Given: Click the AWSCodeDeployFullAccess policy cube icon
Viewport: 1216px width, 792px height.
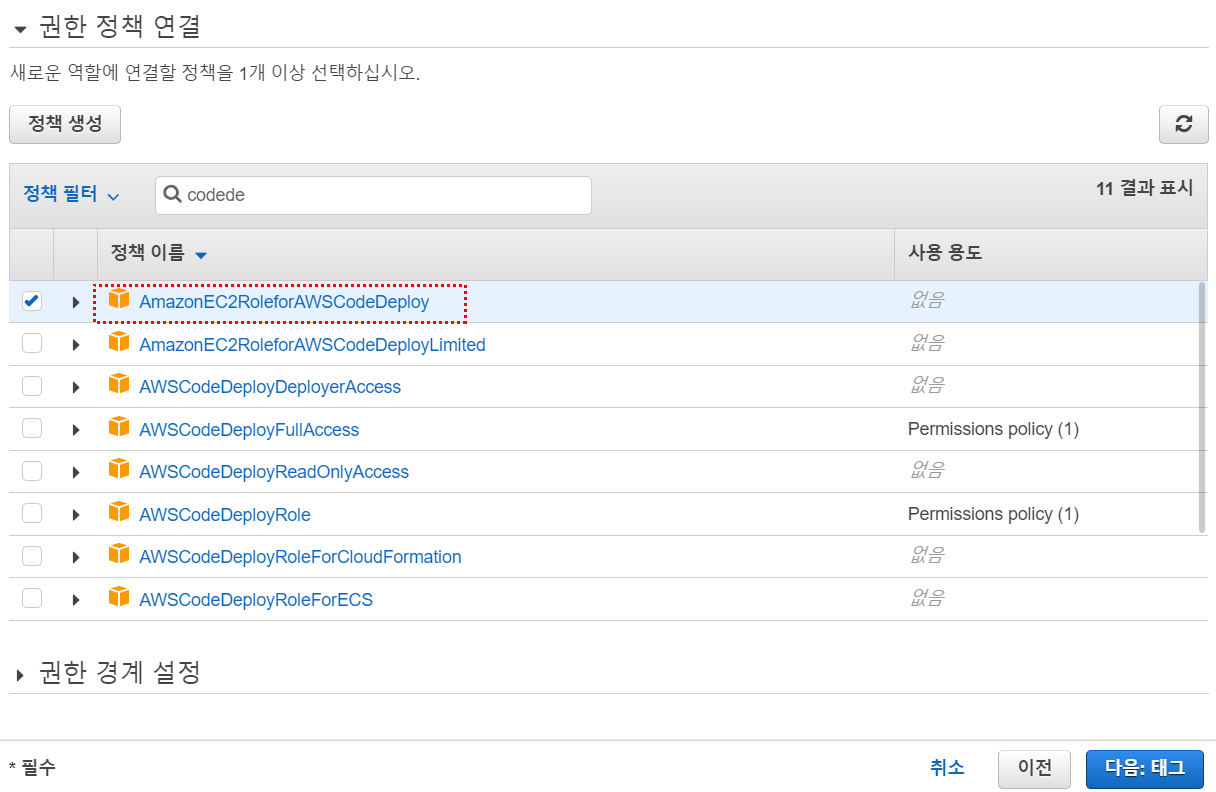Looking at the screenshot, I should [119, 427].
